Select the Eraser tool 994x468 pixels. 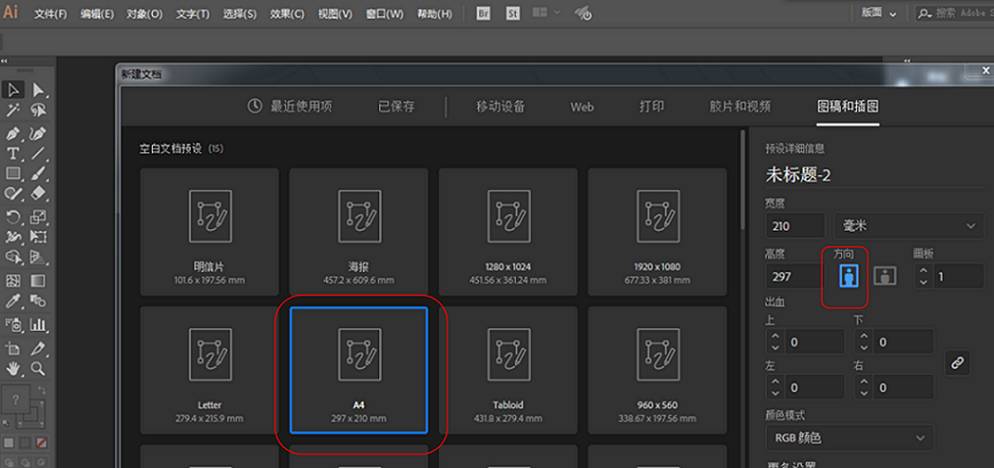(39, 193)
